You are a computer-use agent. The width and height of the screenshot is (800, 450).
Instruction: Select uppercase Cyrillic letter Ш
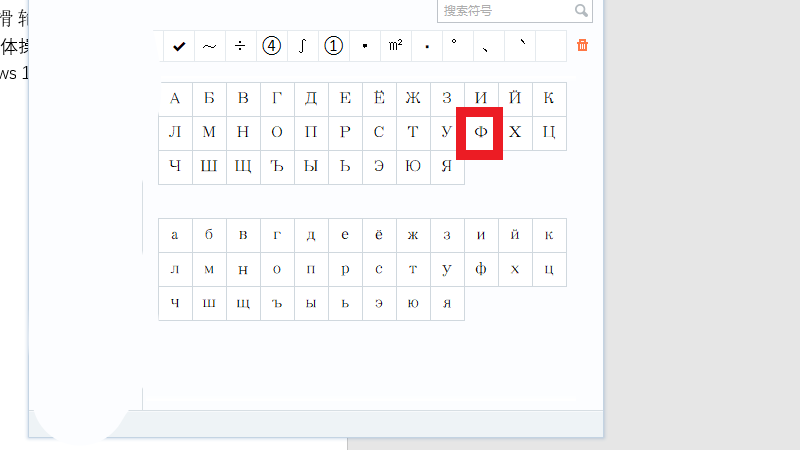pos(209,167)
